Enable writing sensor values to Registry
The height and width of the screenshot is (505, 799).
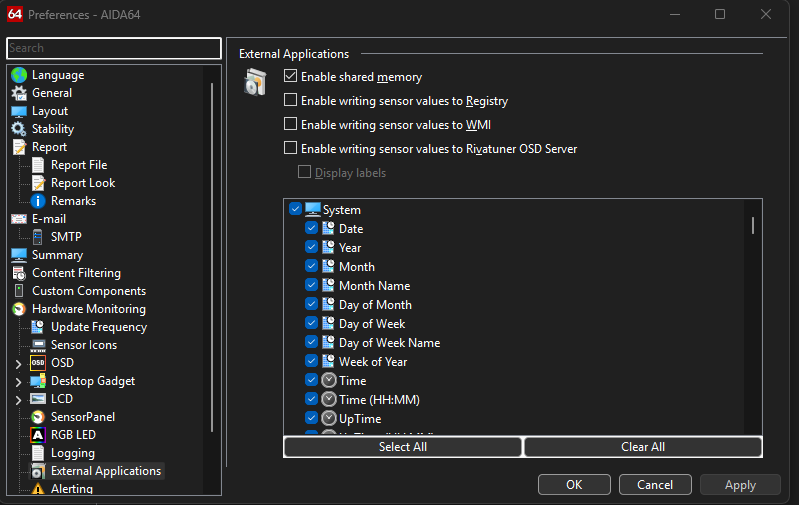(290, 100)
